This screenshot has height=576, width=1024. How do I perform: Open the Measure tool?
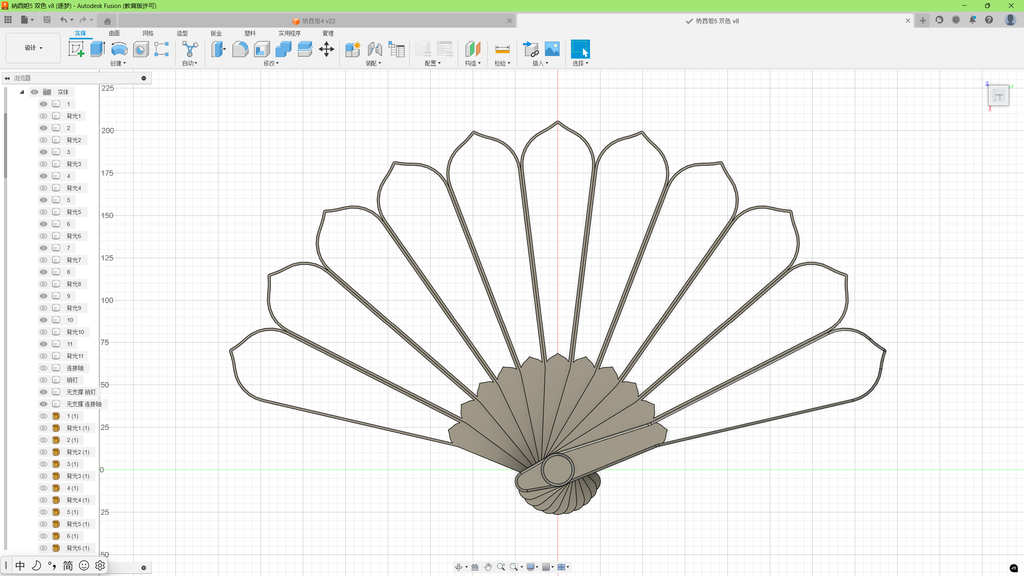(502, 49)
